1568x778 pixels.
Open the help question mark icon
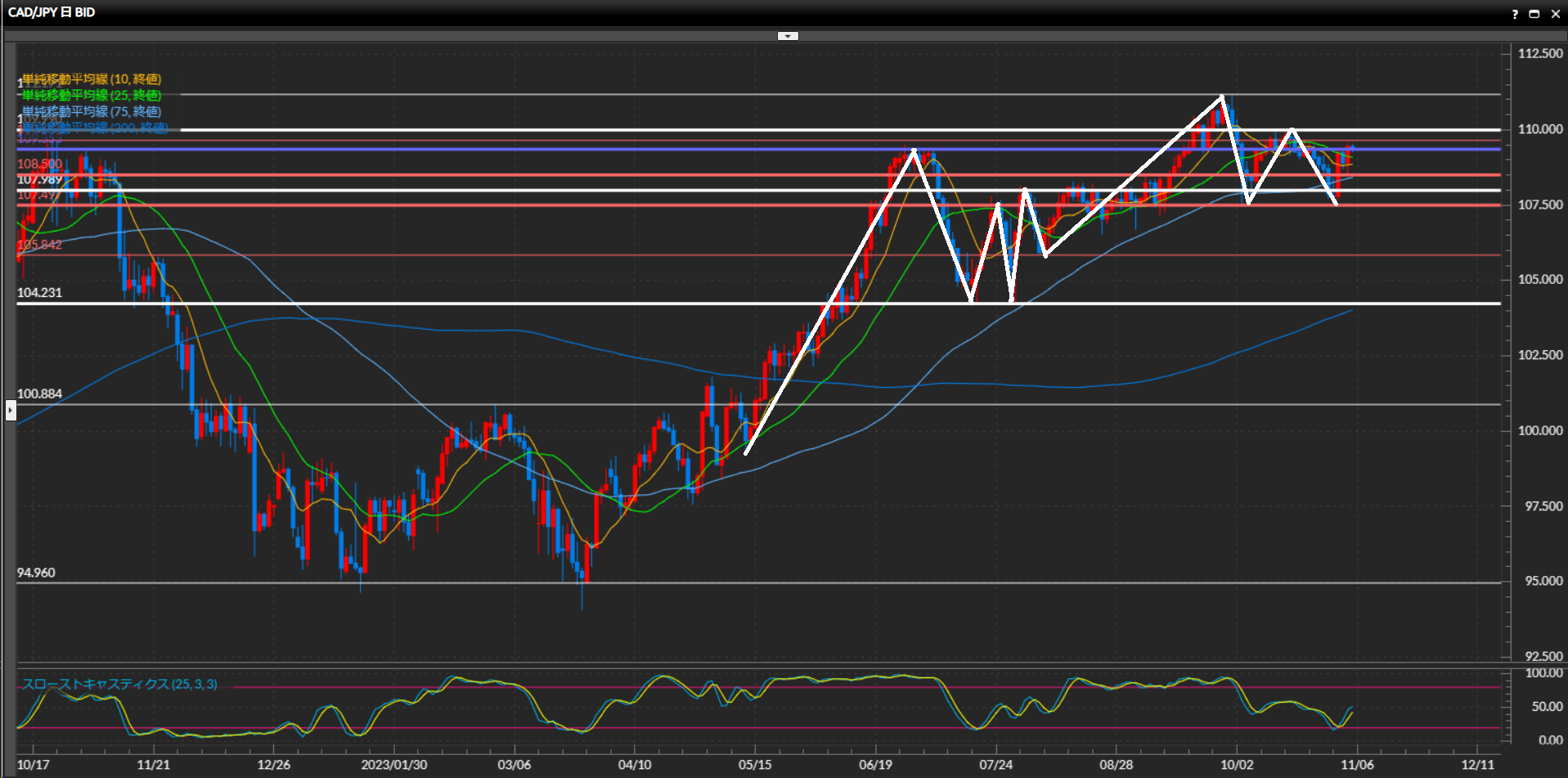pos(1514,14)
